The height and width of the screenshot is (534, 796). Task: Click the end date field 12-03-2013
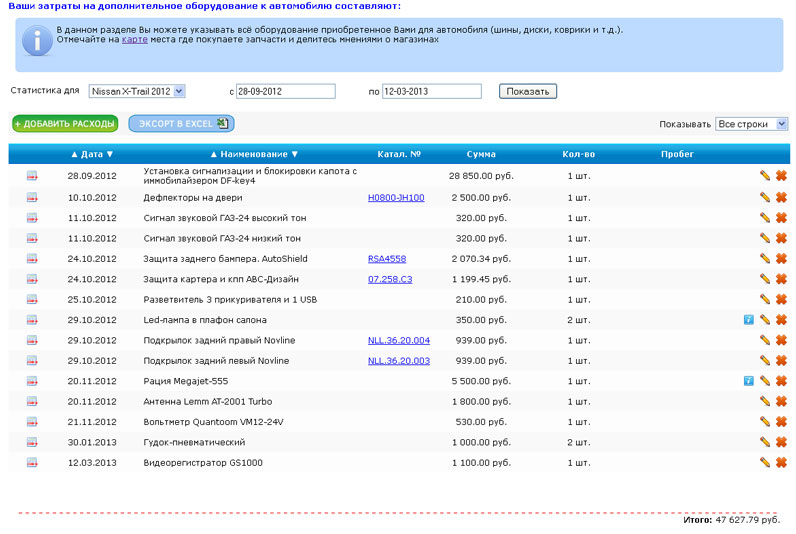coord(432,91)
